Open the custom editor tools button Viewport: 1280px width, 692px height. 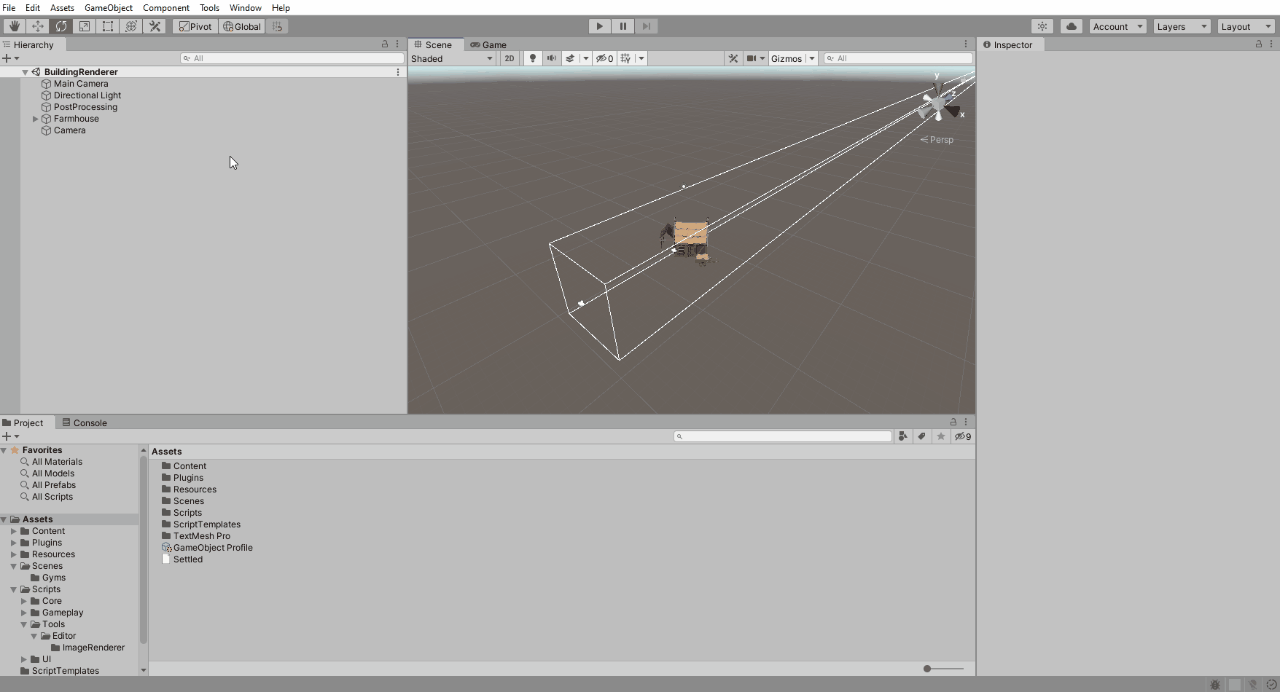(x=155, y=26)
